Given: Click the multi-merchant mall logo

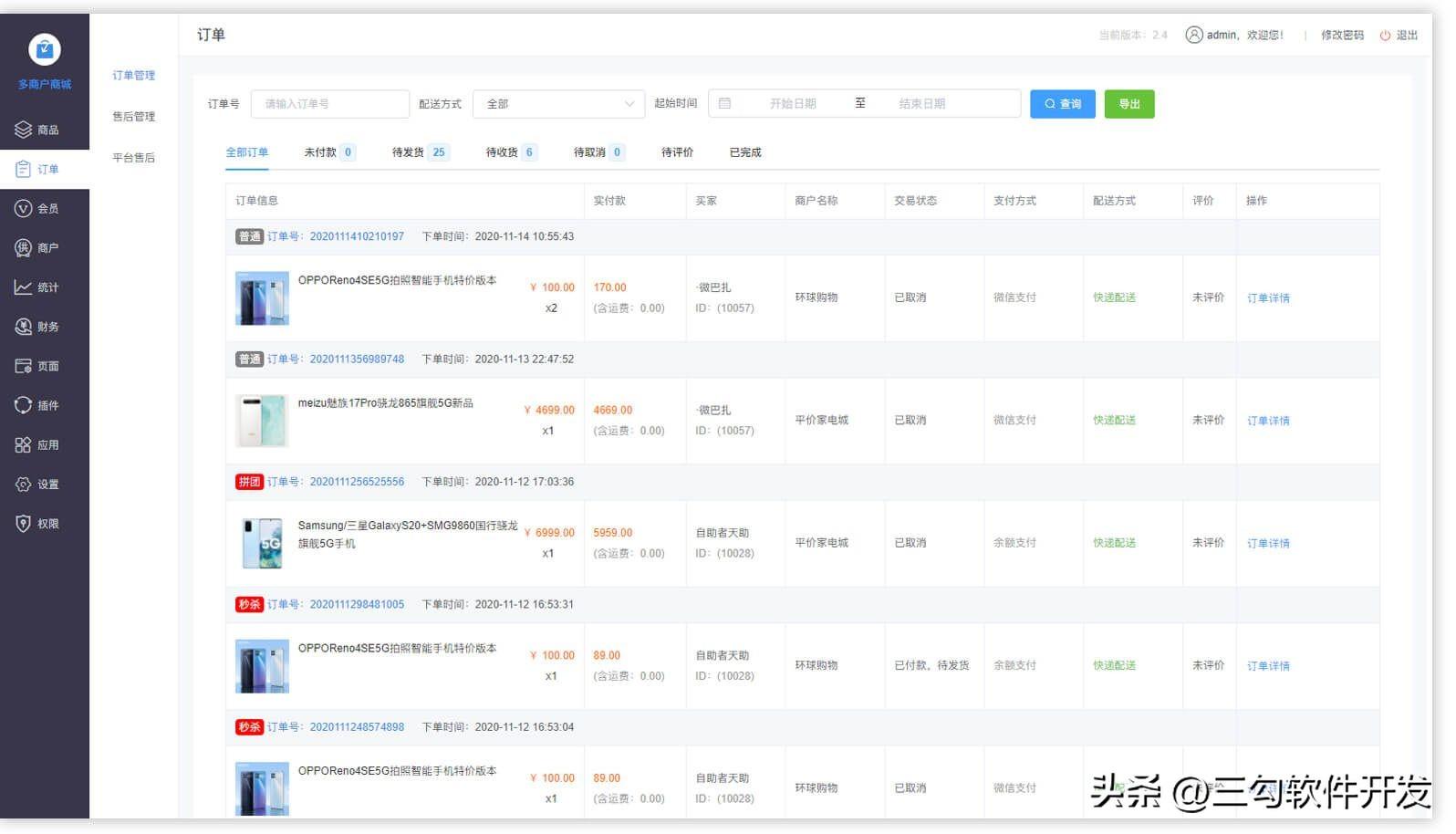Looking at the screenshot, I should pos(45,49).
